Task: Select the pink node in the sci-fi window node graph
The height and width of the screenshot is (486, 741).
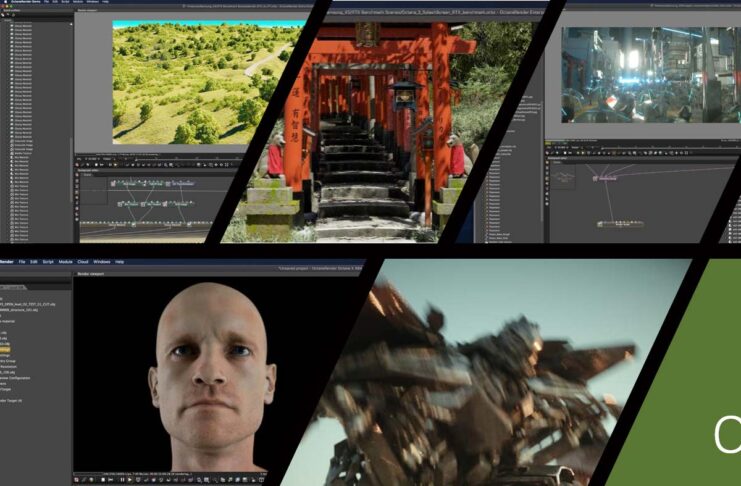Action: pos(606,178)
